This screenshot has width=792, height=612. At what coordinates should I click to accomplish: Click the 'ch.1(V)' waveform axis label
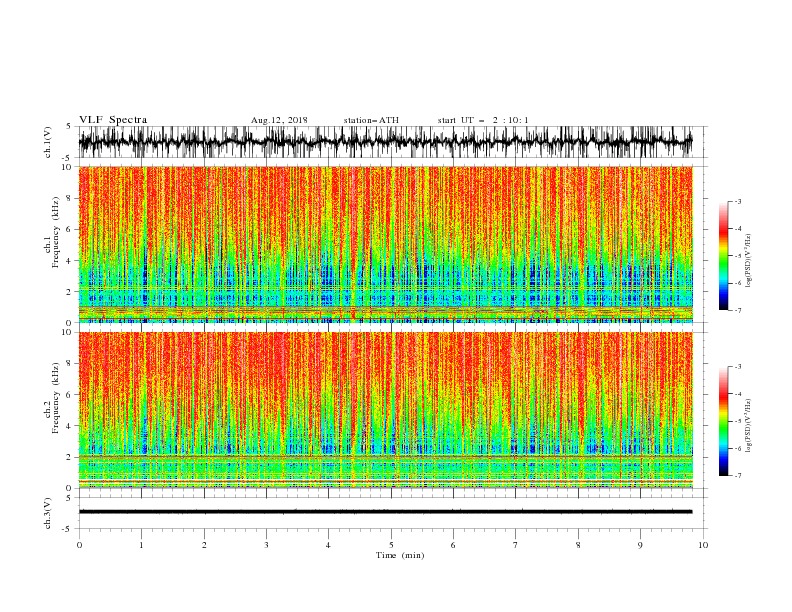pyautogui.click(x=48, y=142)
